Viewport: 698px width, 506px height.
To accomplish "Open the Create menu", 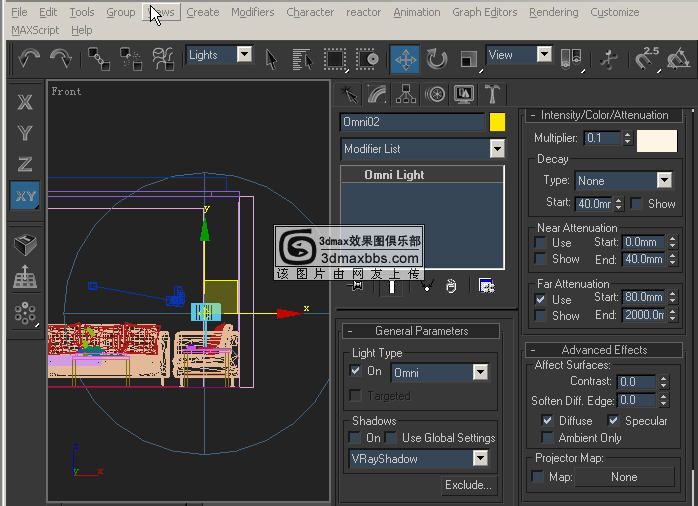I will 203,12.
